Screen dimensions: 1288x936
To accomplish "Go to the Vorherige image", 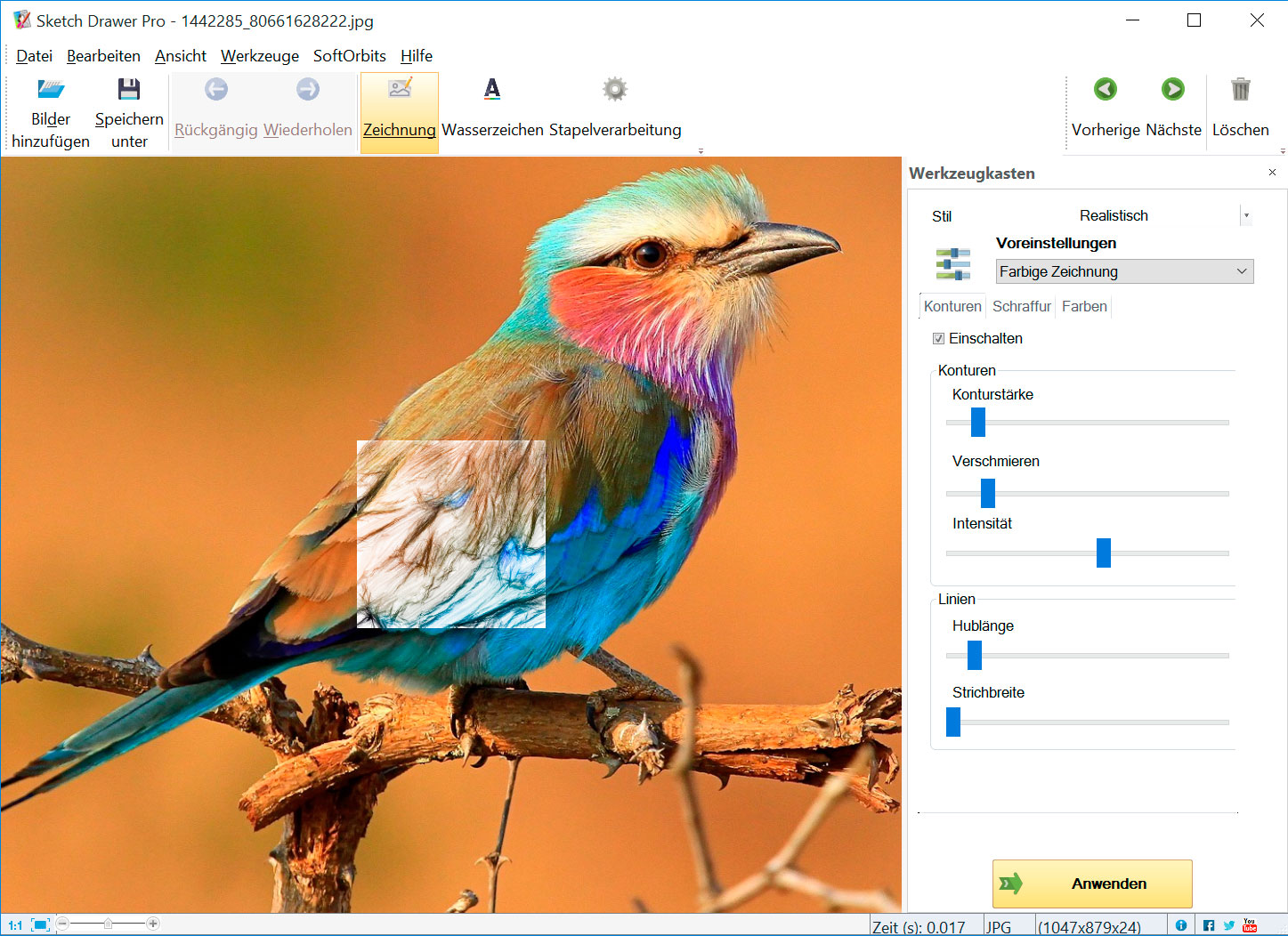I will point(1106,90).
